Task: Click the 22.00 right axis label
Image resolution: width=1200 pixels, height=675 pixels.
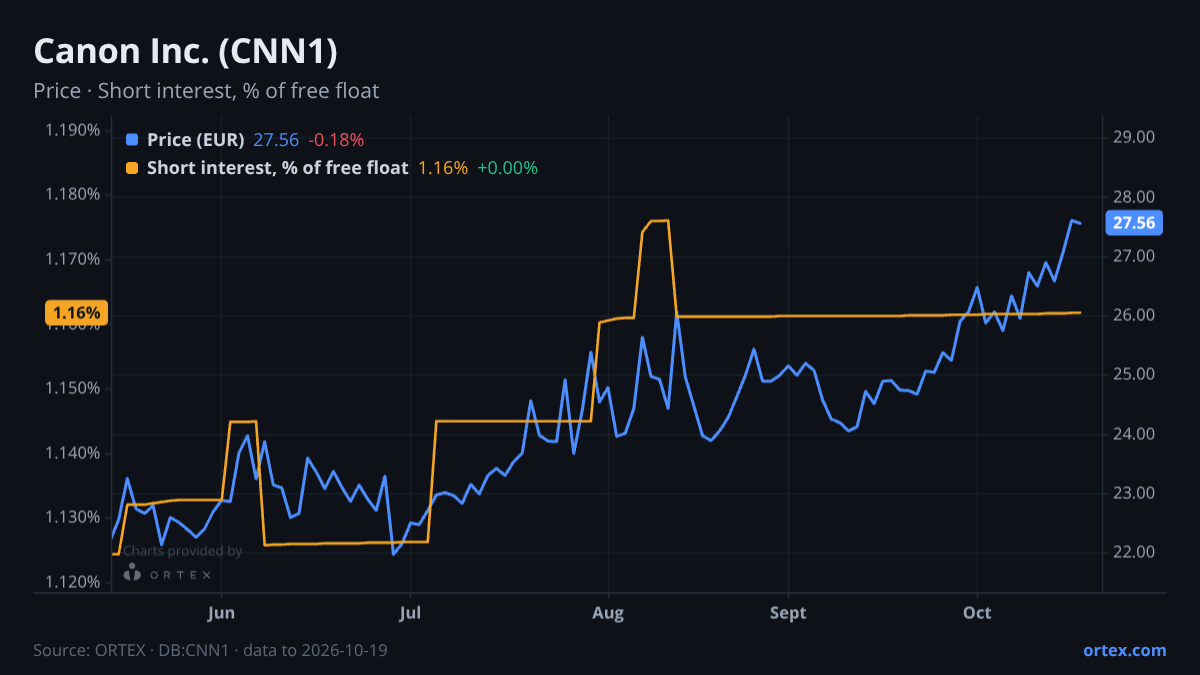Action: [x=1134, y=552]
